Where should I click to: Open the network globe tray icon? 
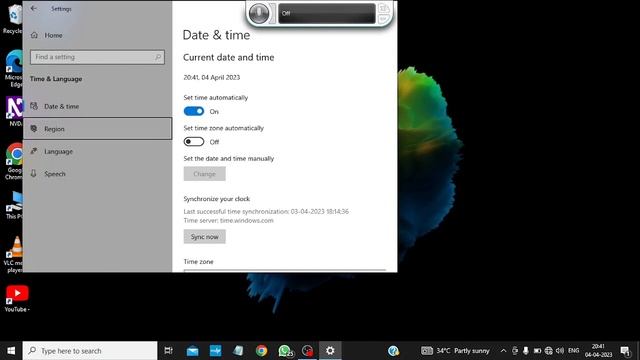click(x=549, y=351)
